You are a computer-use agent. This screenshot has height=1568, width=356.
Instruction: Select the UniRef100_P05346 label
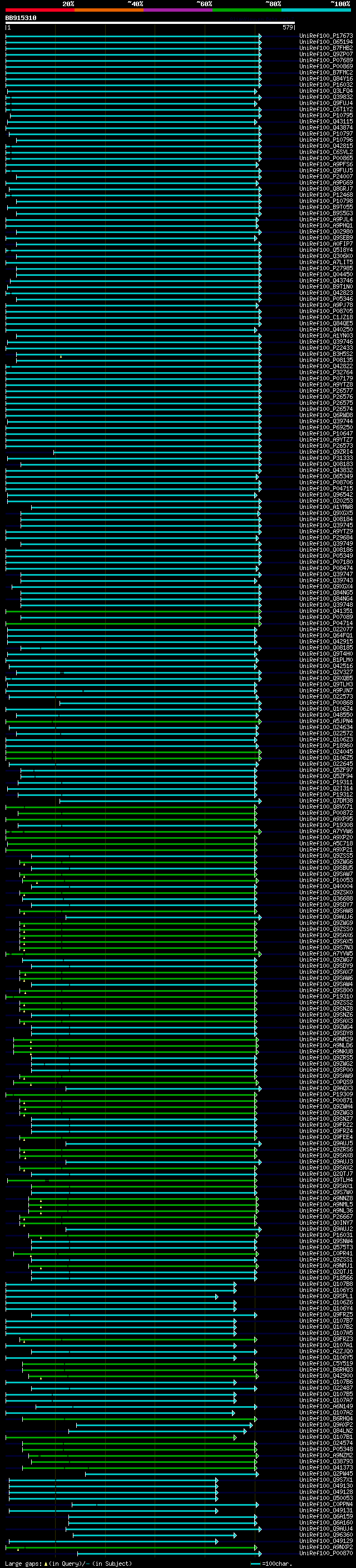point(326,299)
